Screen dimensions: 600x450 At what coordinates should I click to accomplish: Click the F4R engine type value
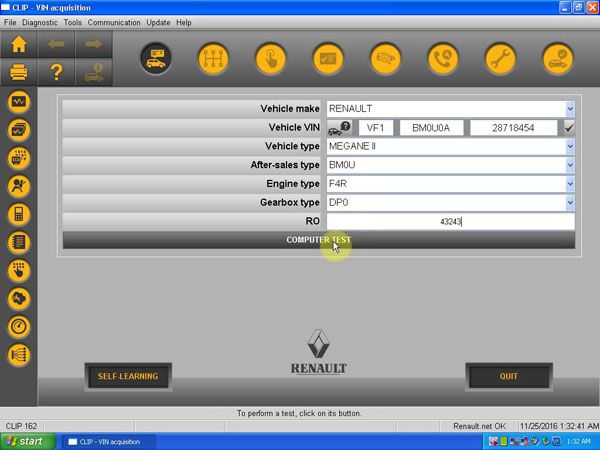click(x=338, y=184)
